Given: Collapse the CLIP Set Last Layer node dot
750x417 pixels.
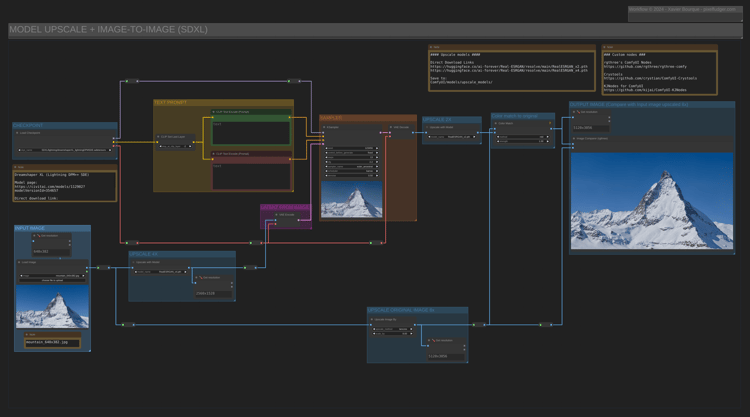Looking at the screenshot, I should click(158, 137).
